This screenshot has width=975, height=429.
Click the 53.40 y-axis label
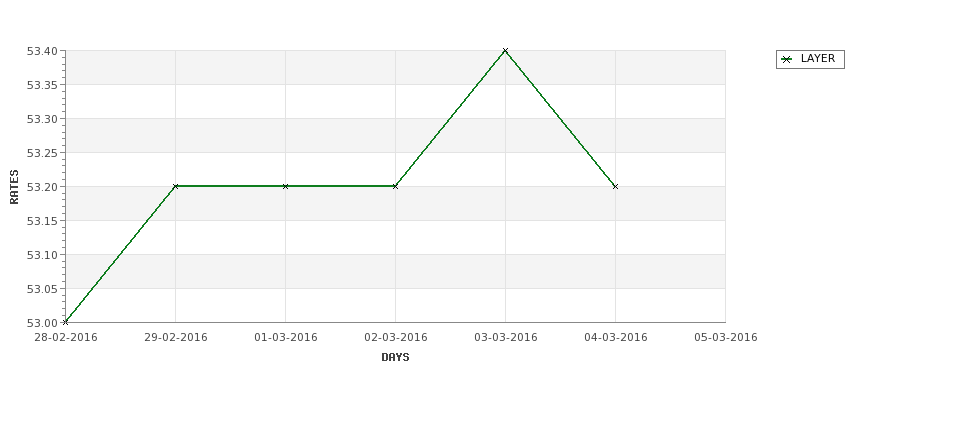tap(42, 51)
